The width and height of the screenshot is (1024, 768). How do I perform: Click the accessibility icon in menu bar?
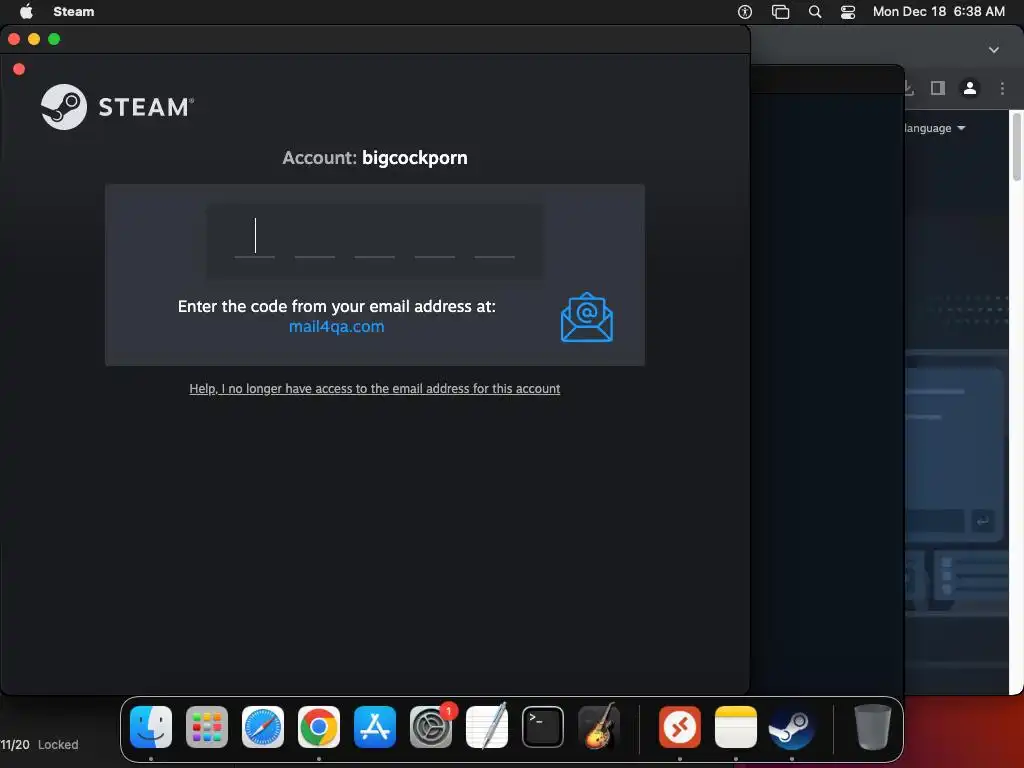click(744, 12)
